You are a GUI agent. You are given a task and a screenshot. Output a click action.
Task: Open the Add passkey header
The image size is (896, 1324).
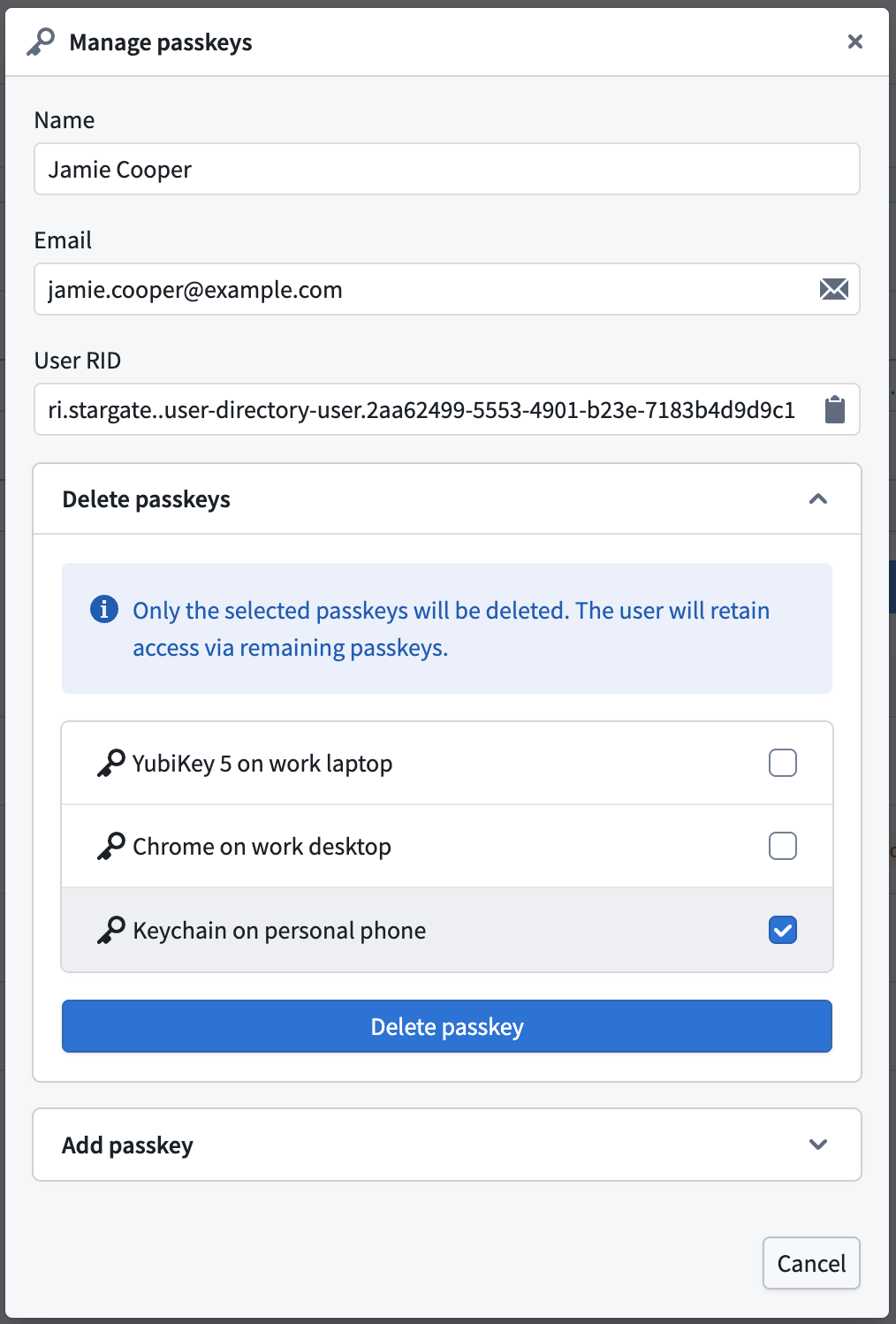(x=447, y=1145)
